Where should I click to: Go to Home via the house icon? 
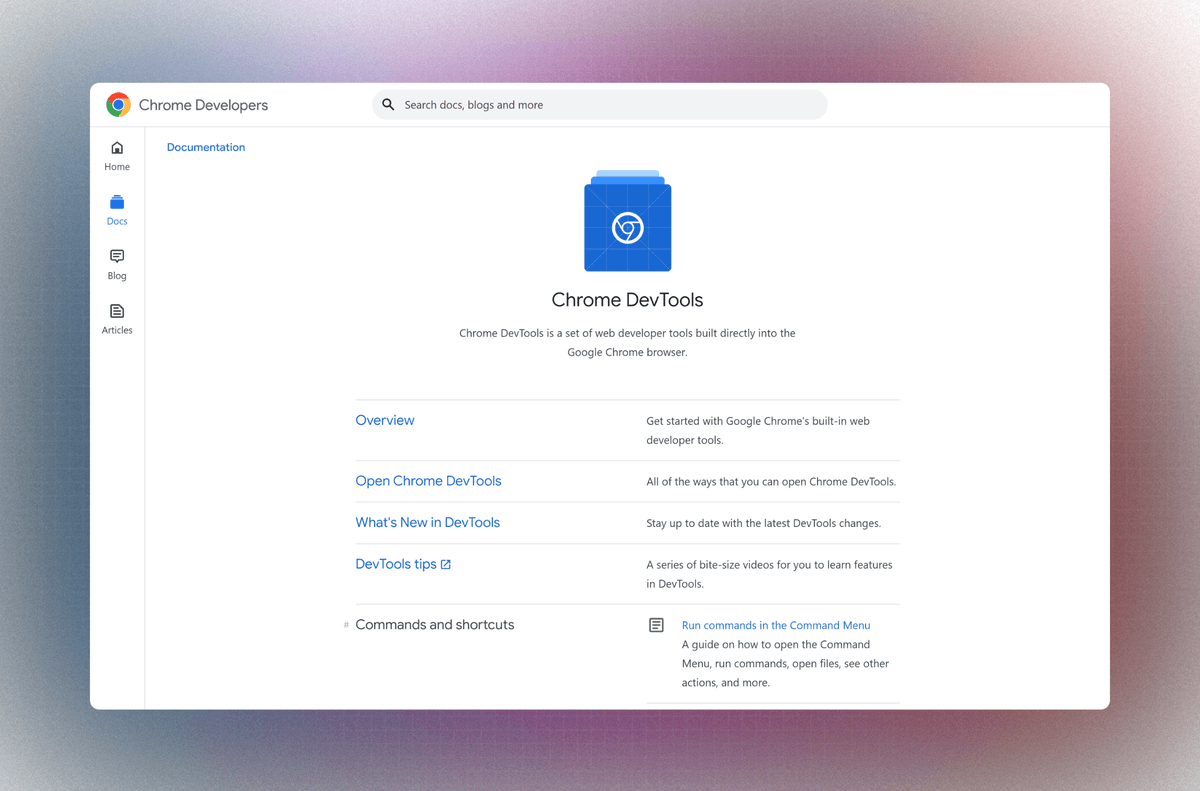click(x=117, y=148)
